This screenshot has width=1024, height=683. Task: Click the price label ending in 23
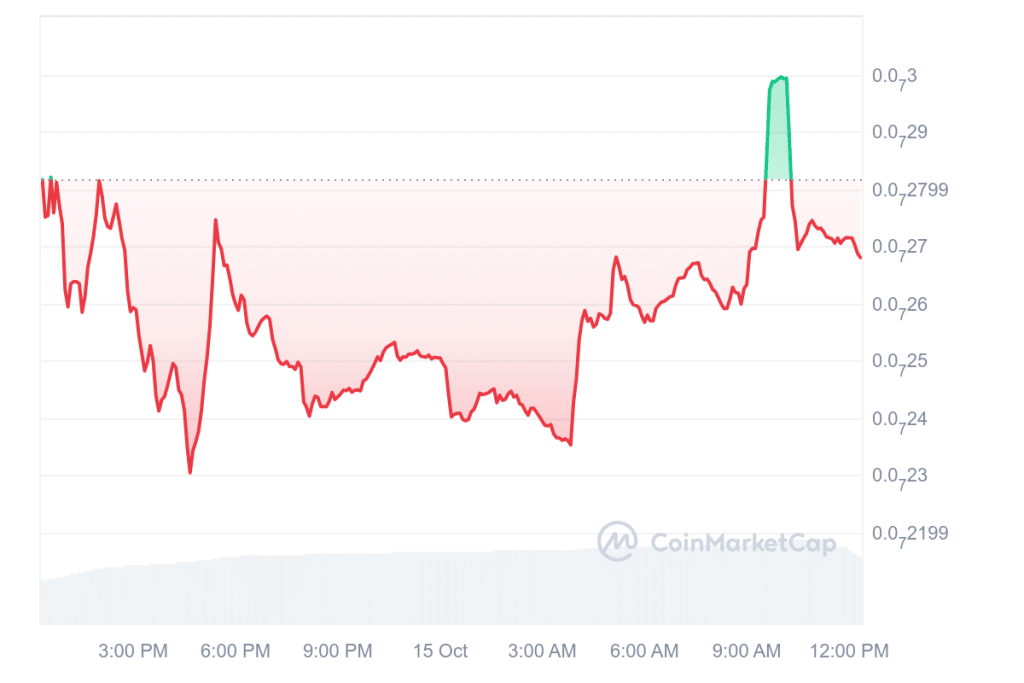[898, 476]
